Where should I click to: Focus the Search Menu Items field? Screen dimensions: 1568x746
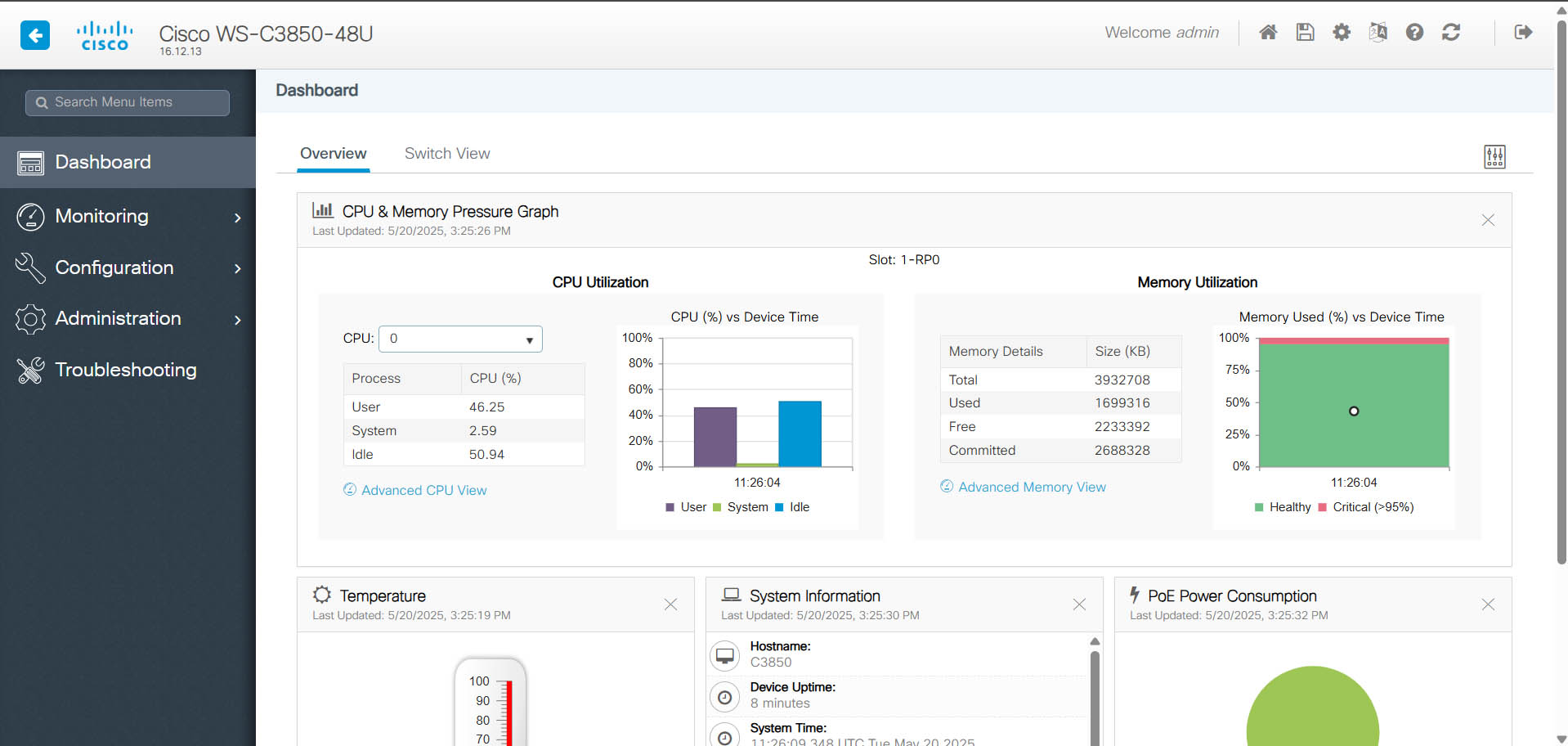128,103
